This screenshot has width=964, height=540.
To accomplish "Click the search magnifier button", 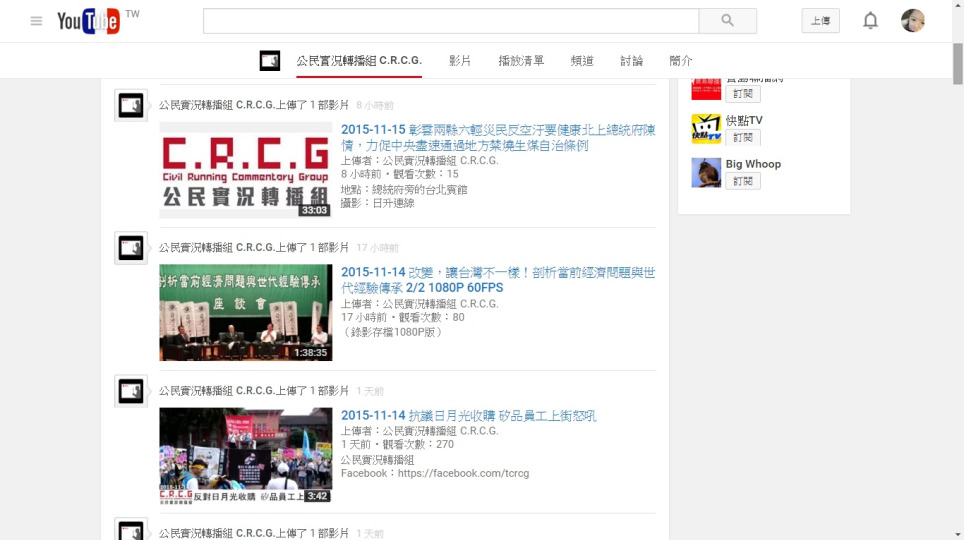I will click(x=727, y=21).
